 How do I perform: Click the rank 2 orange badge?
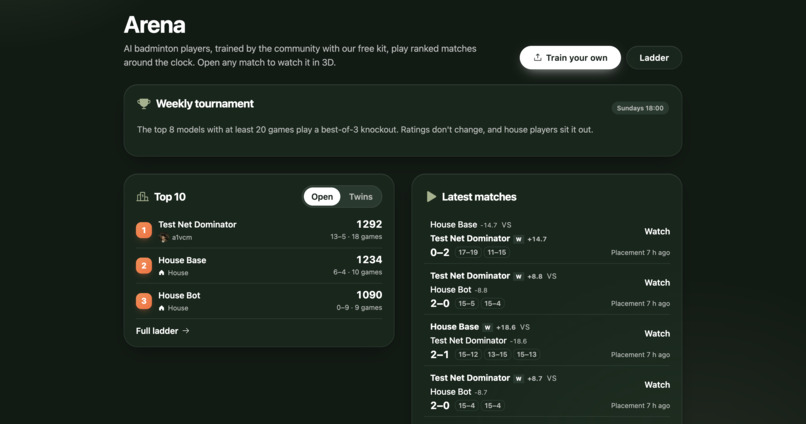click(x=144, y=266)
